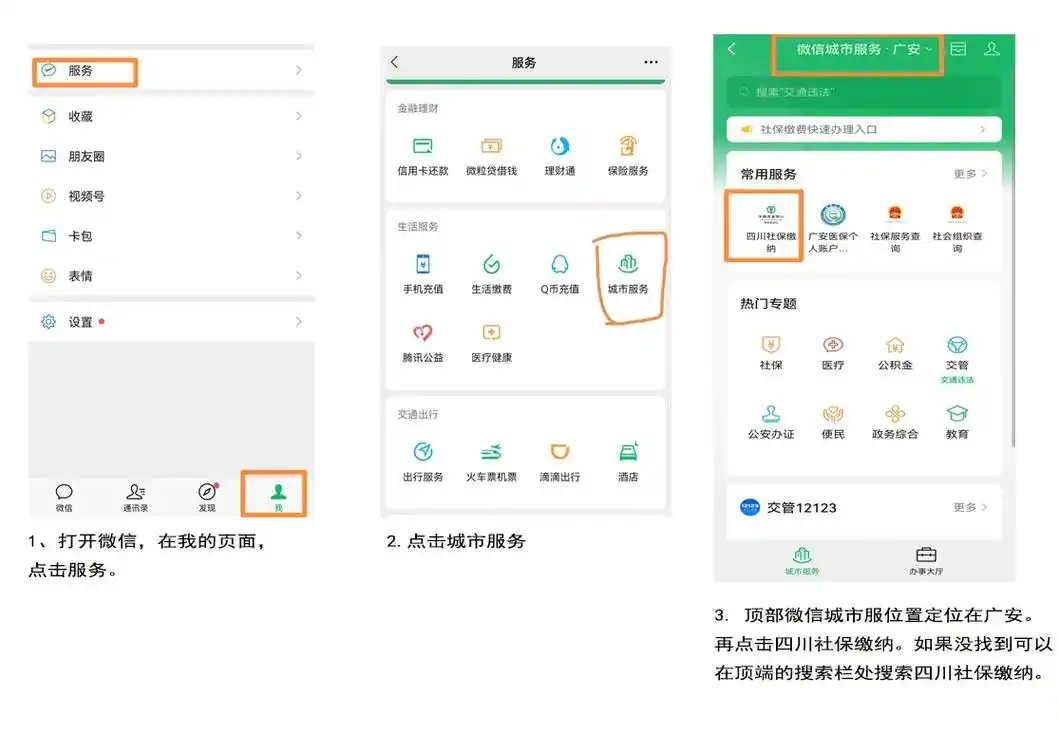1059x733 pixels.
Task: Go back from the 服务 page
Action: coord(395,62)
